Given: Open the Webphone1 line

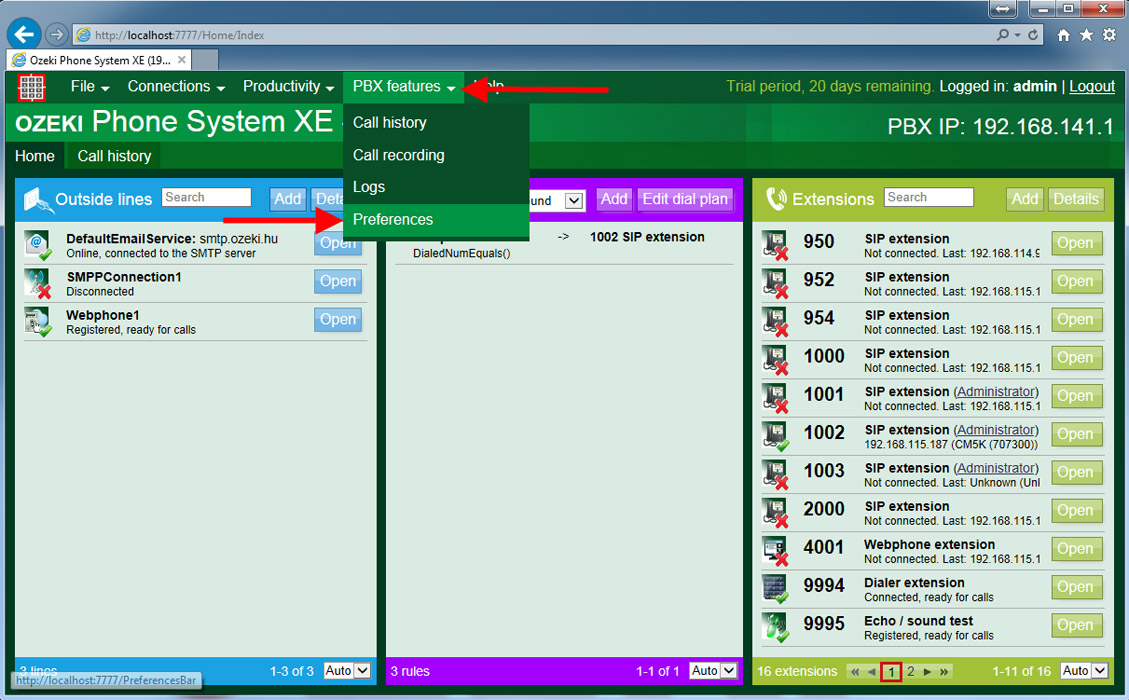Looking at the screenshot, I should pos(338,319).
